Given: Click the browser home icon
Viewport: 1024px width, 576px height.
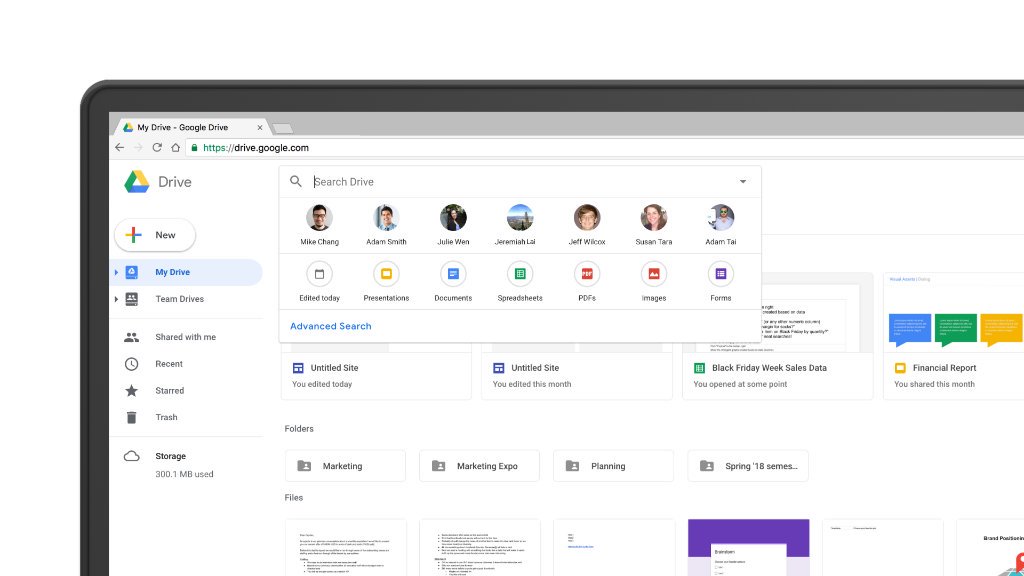Looking at the screenshot, I should [175, 148].
